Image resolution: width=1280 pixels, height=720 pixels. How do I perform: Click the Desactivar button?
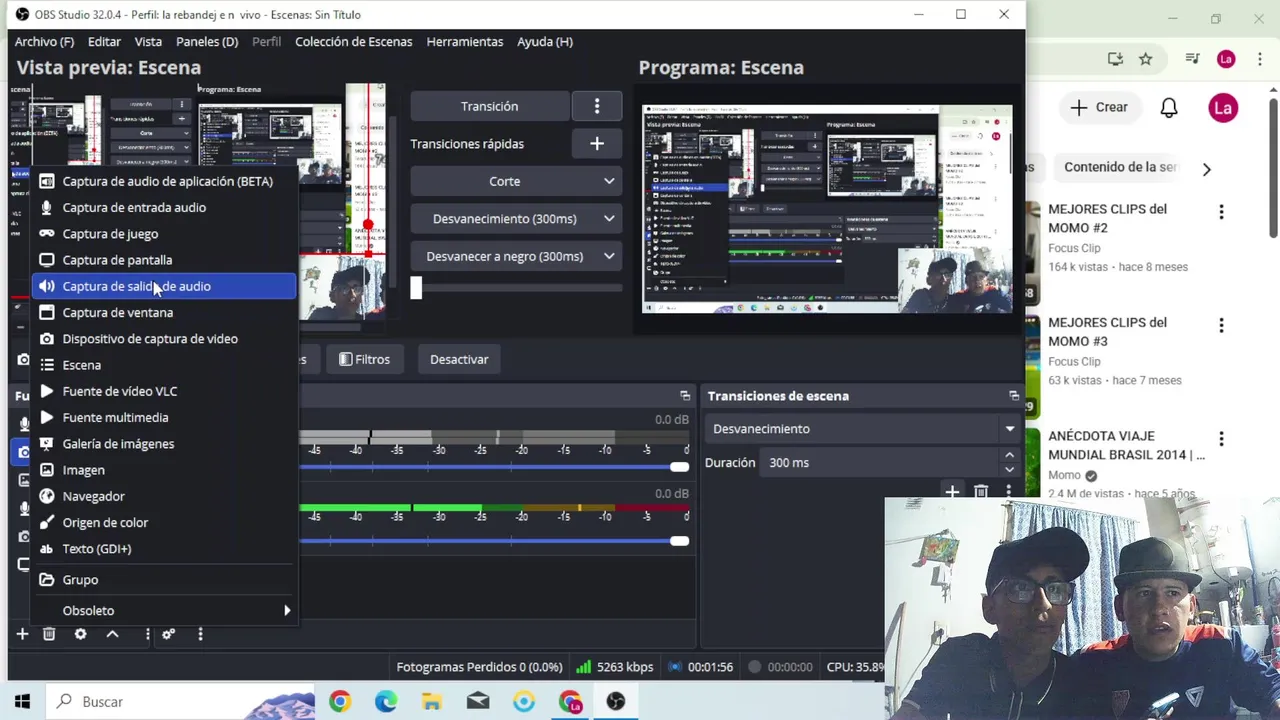click(x=459, y=359)
